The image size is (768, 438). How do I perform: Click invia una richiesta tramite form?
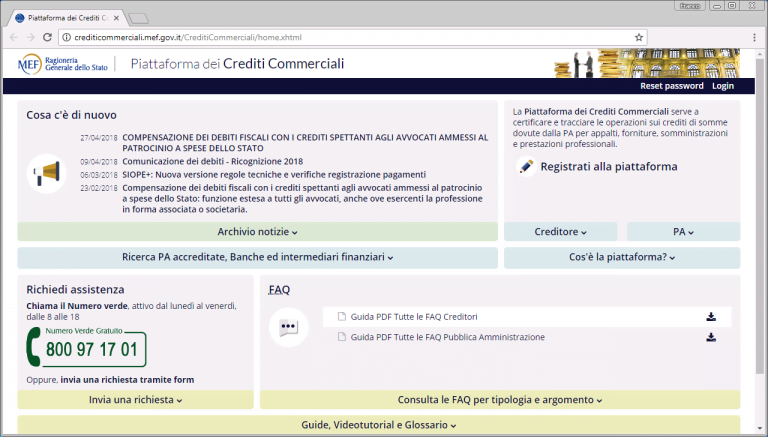tap(127, 380)
